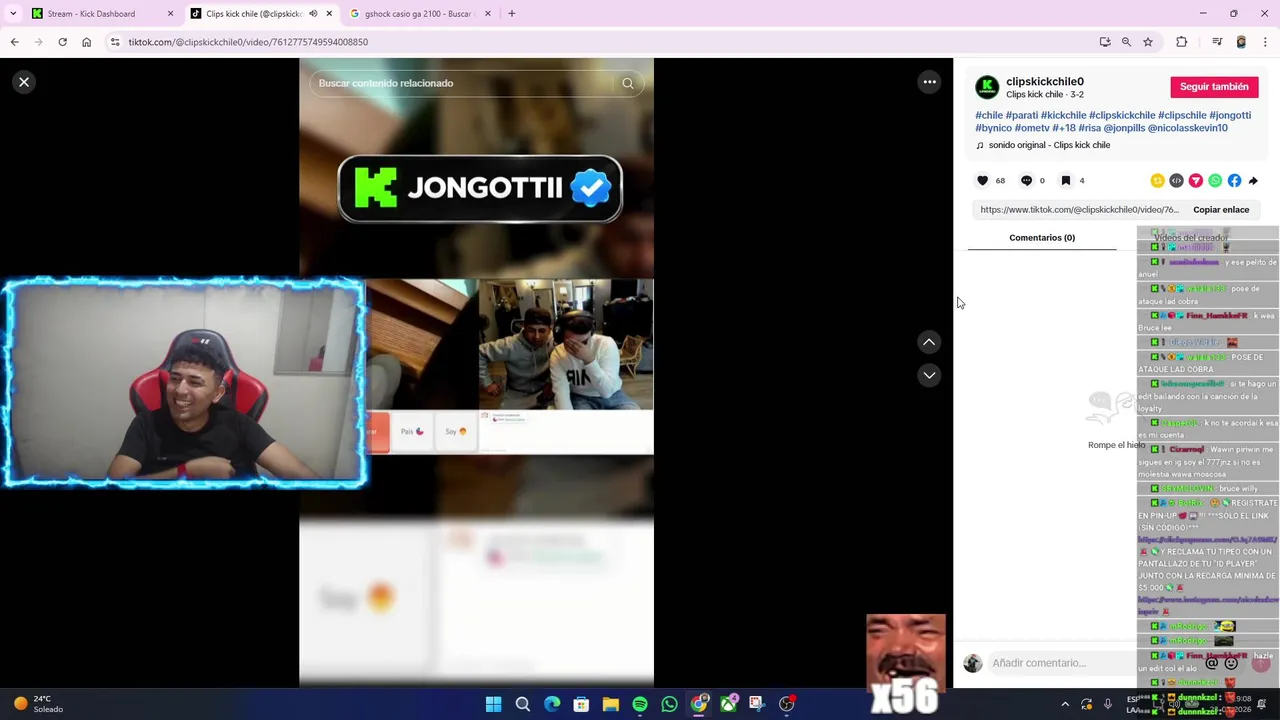Share video to Facebook
The width and height of the screenshot is (1280, 720).
(x=1234, y=181)
